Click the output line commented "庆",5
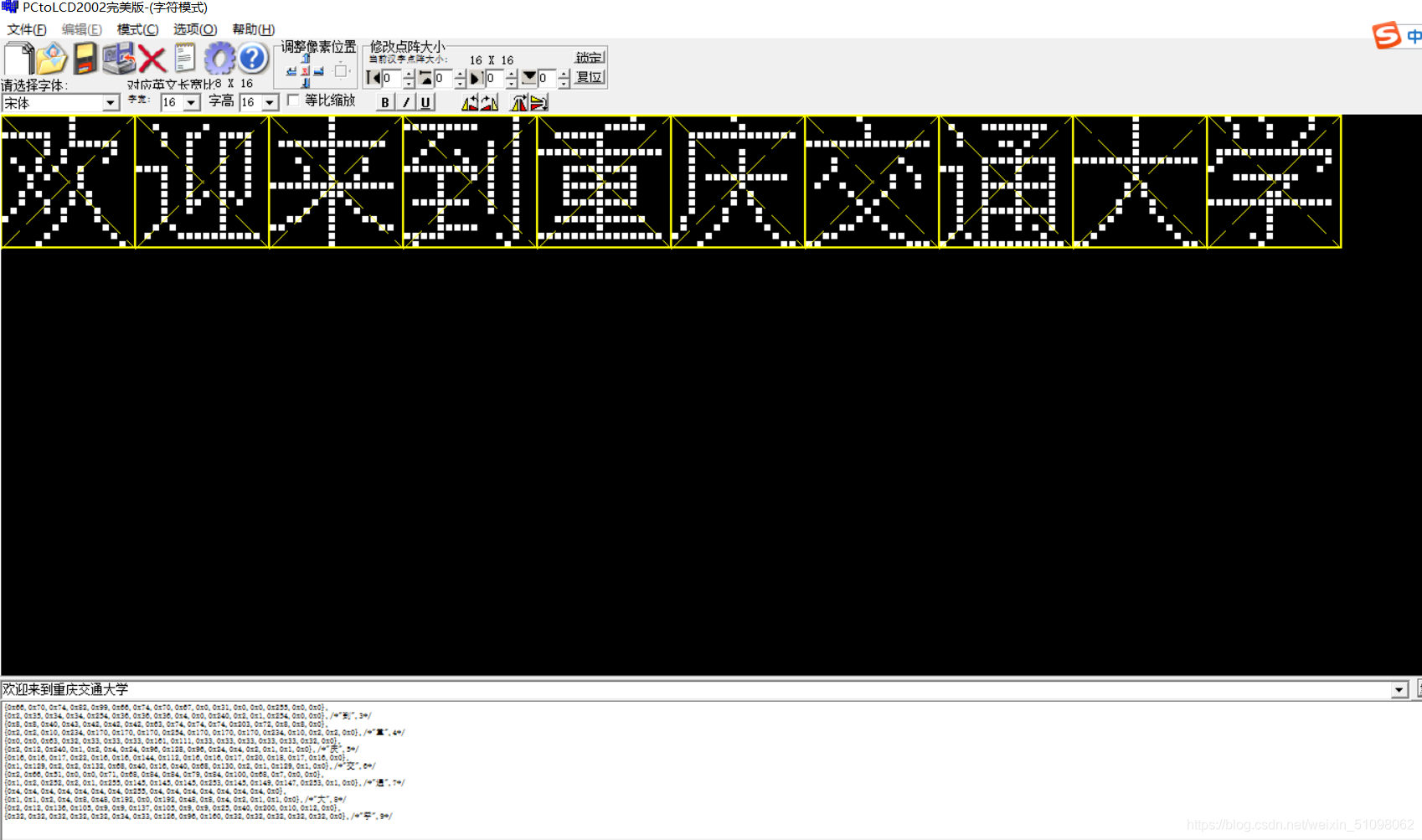The width and height of the screenshot is (1422, 840). (x=181, y=750)
